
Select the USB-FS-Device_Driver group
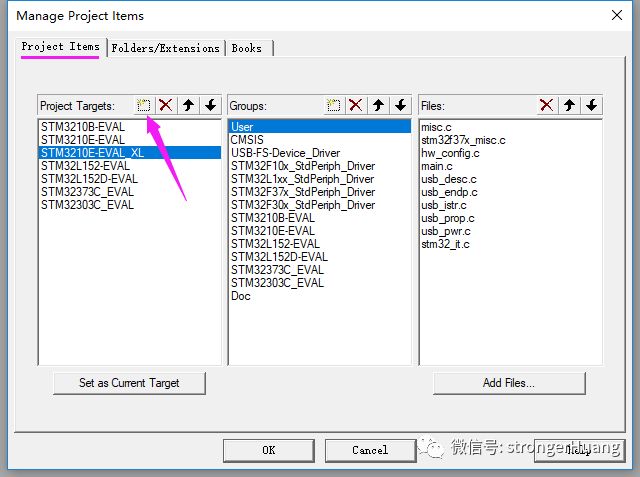(x=320, y=153)
